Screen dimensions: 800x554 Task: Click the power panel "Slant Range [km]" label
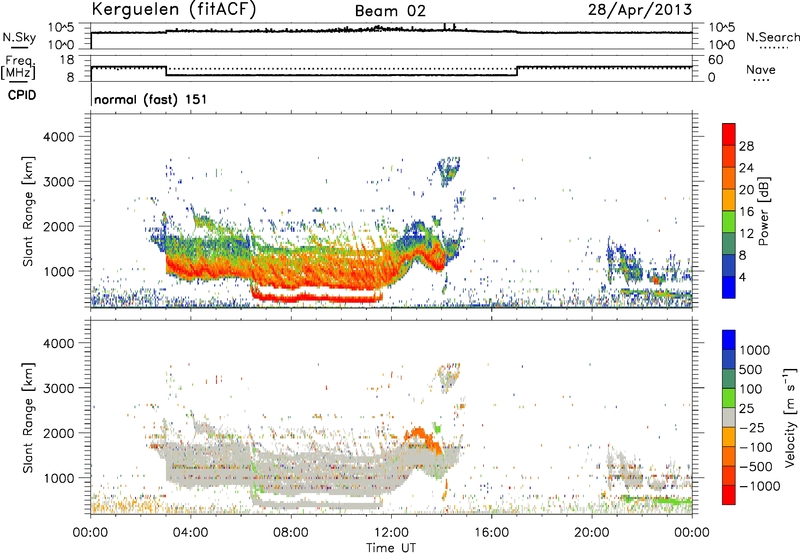point(28,211)
